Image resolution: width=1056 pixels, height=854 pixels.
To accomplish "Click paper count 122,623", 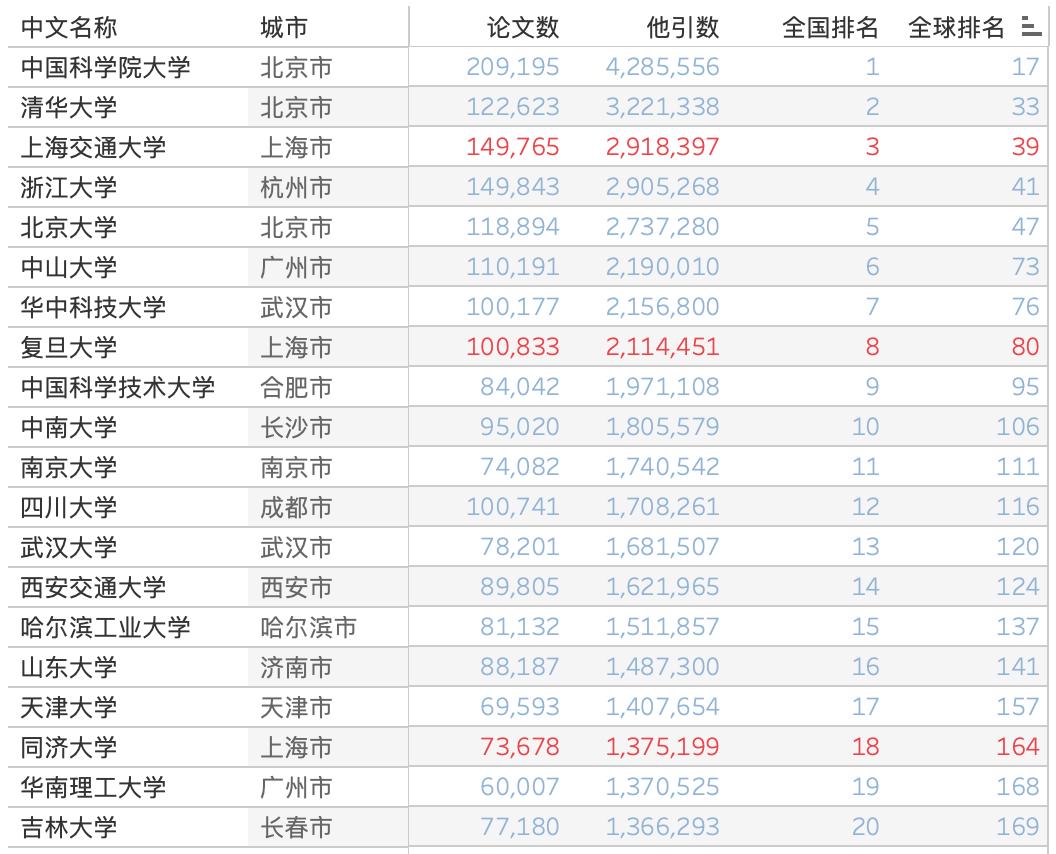I will [x=513, y=106].
